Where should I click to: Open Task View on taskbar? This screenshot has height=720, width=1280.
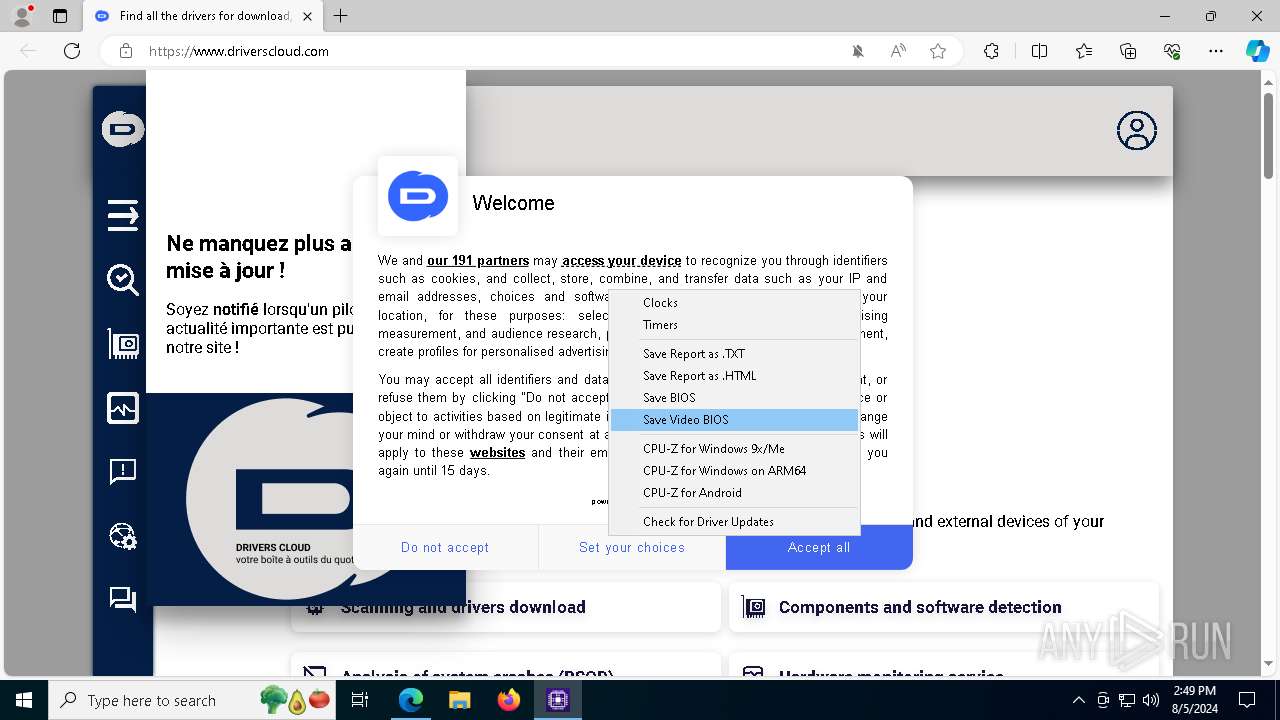[x=361, y=700]
